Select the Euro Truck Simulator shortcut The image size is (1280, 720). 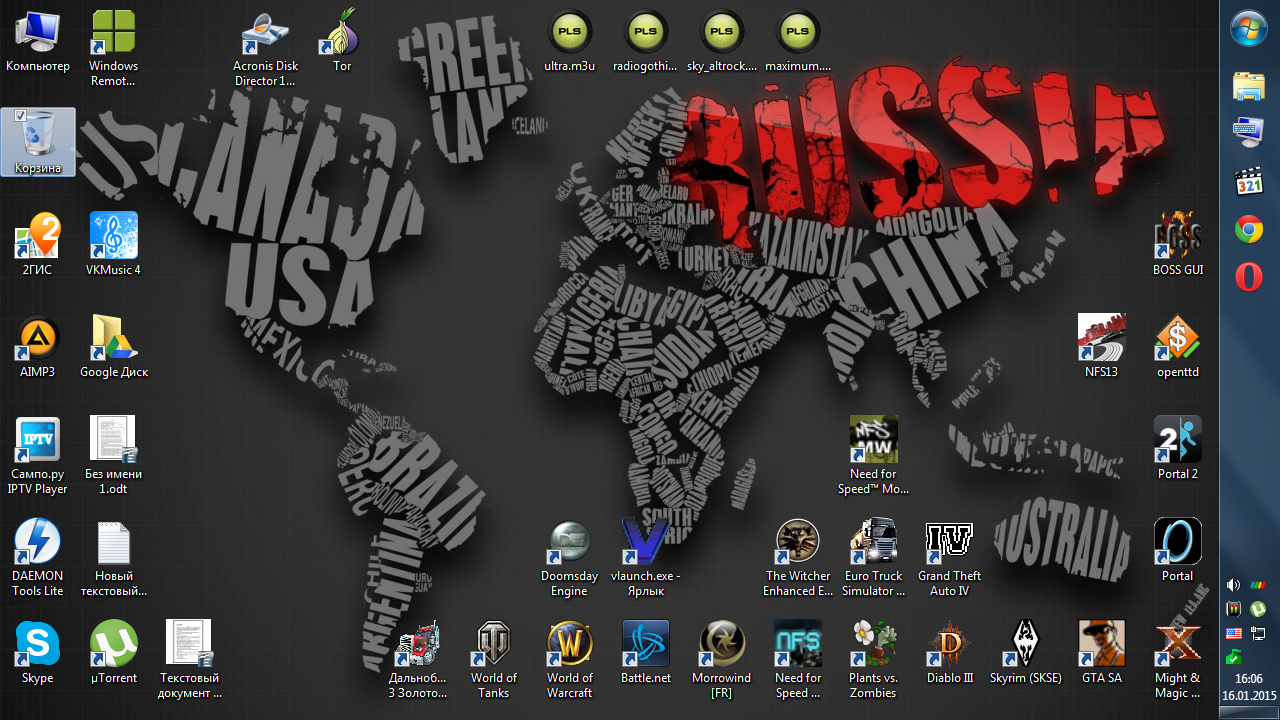pos(873,558)
